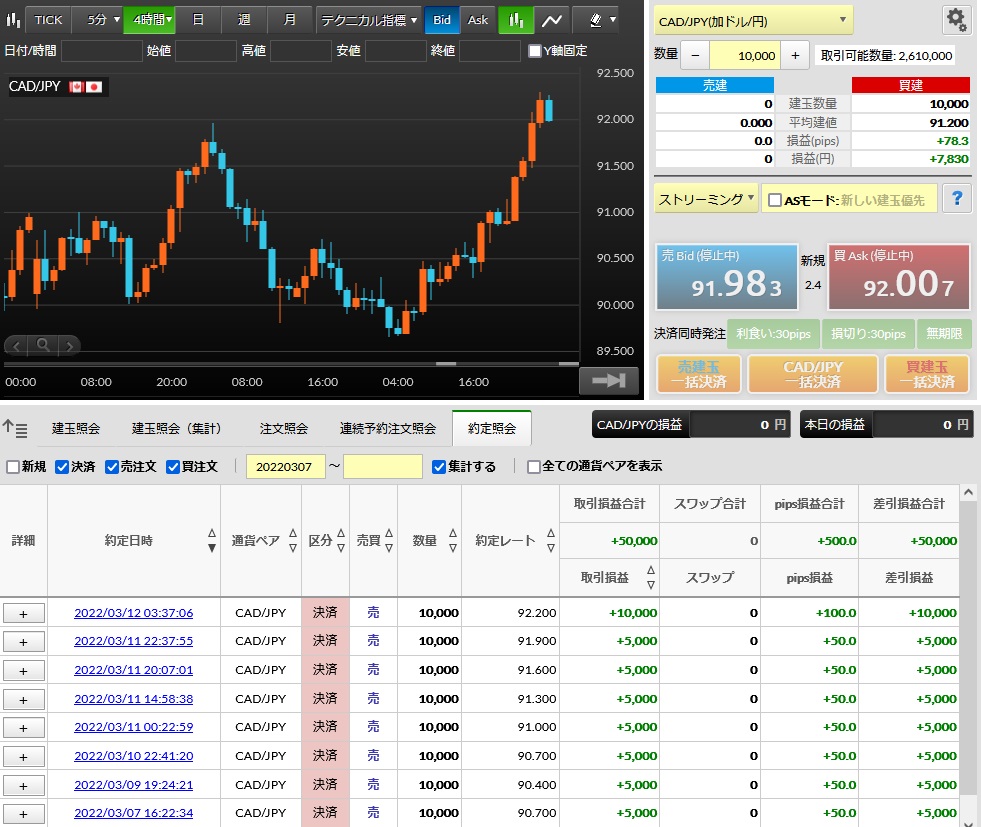Sort by 区分 column arrows
This screenshot has width=981, height=827.
[x=341, y=540]
